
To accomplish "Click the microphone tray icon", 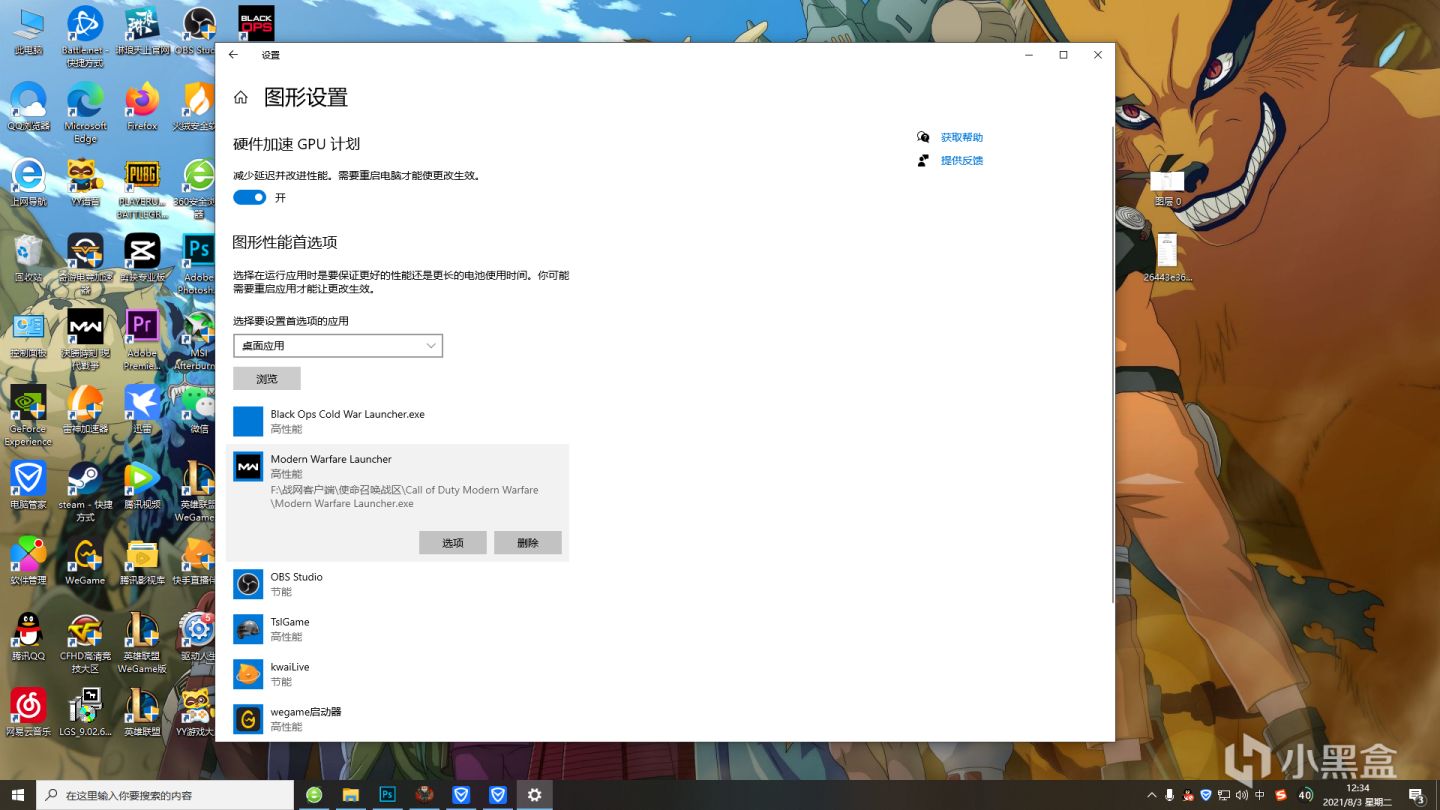I will coord(1169,795).
